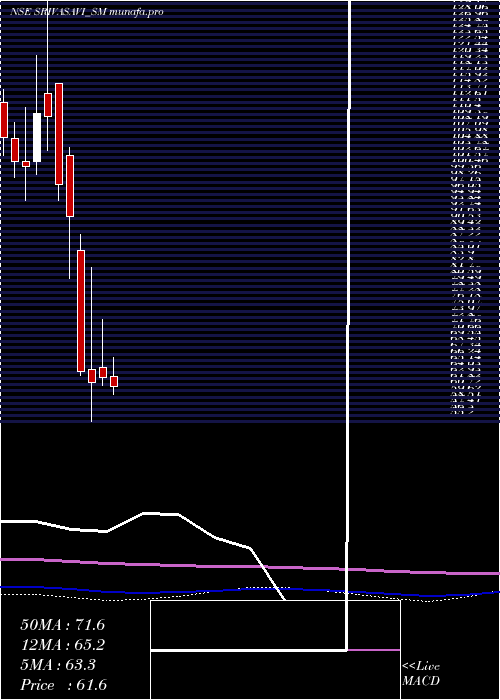Image resolution: width=500 pixels, height=700 pixels.
Task: Click the <<Live label
Action: tap(421, 667)
